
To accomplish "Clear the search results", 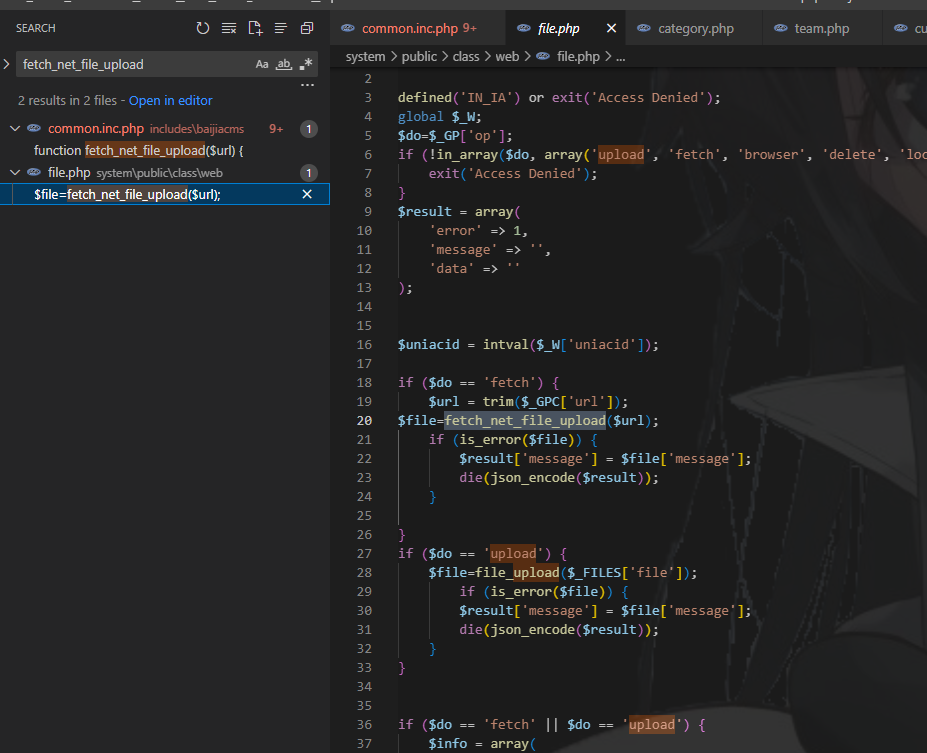I will tap(229, 29).
